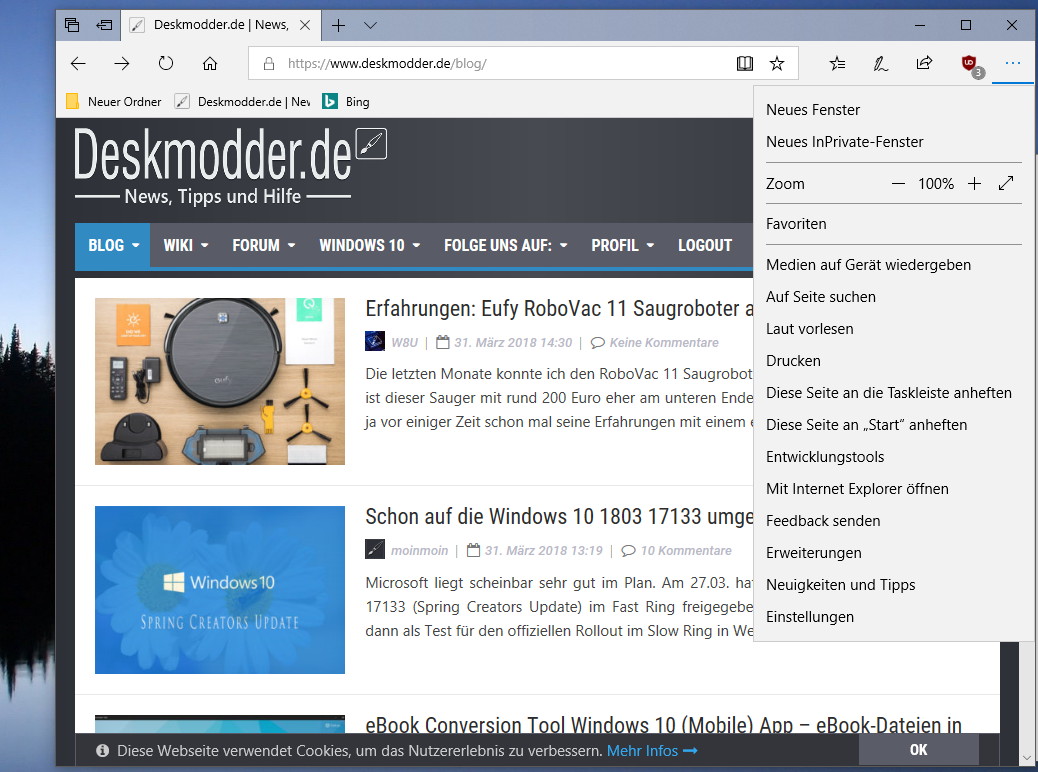Open a new tab with plus button
The height and width of the screenshot is (772, 1038).
pyautogui.click(x=338, y=25)
